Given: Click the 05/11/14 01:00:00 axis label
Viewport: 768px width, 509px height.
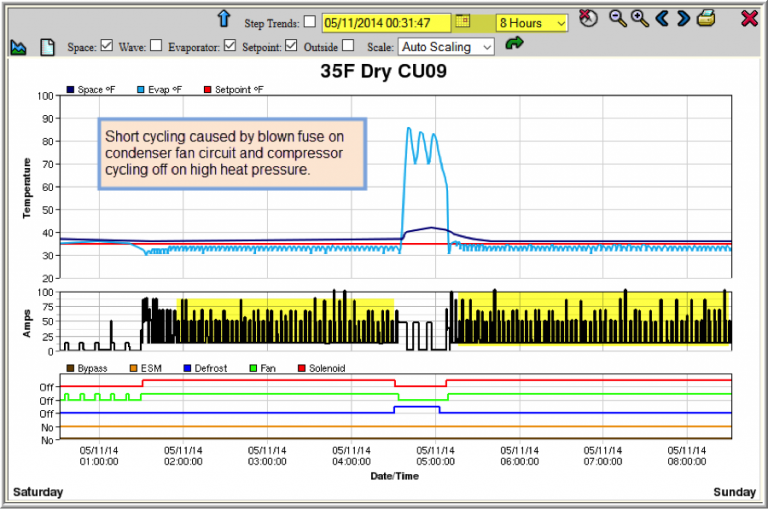Looking at the screenshot, I should coord(99,456).
